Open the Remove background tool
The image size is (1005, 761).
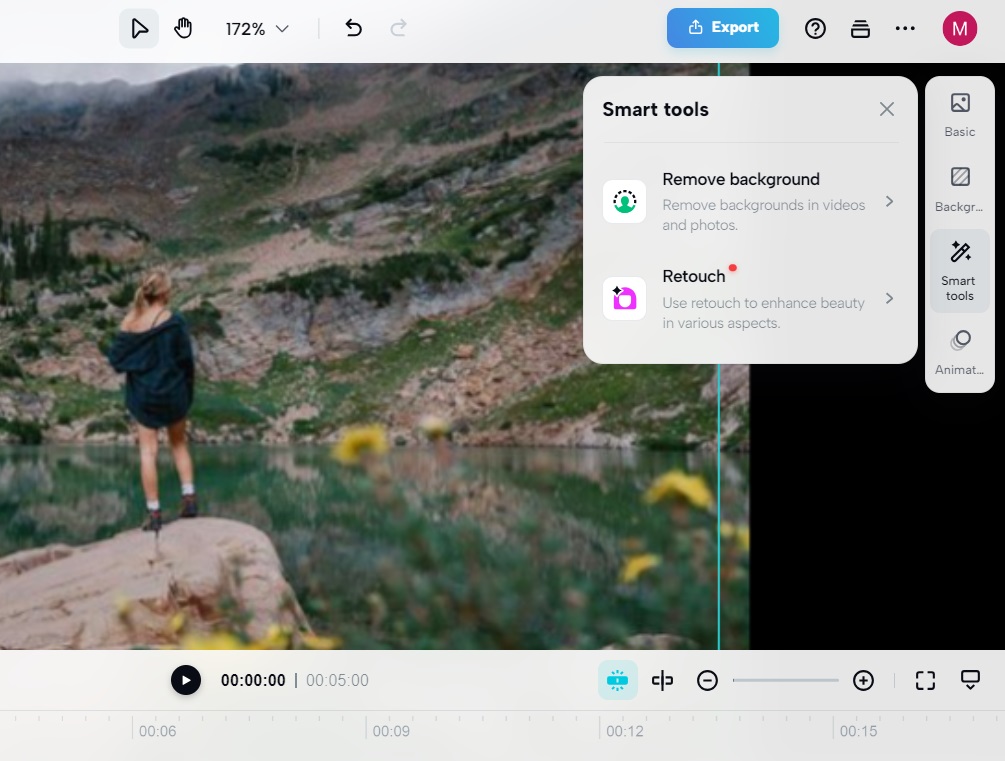(749, 201)
